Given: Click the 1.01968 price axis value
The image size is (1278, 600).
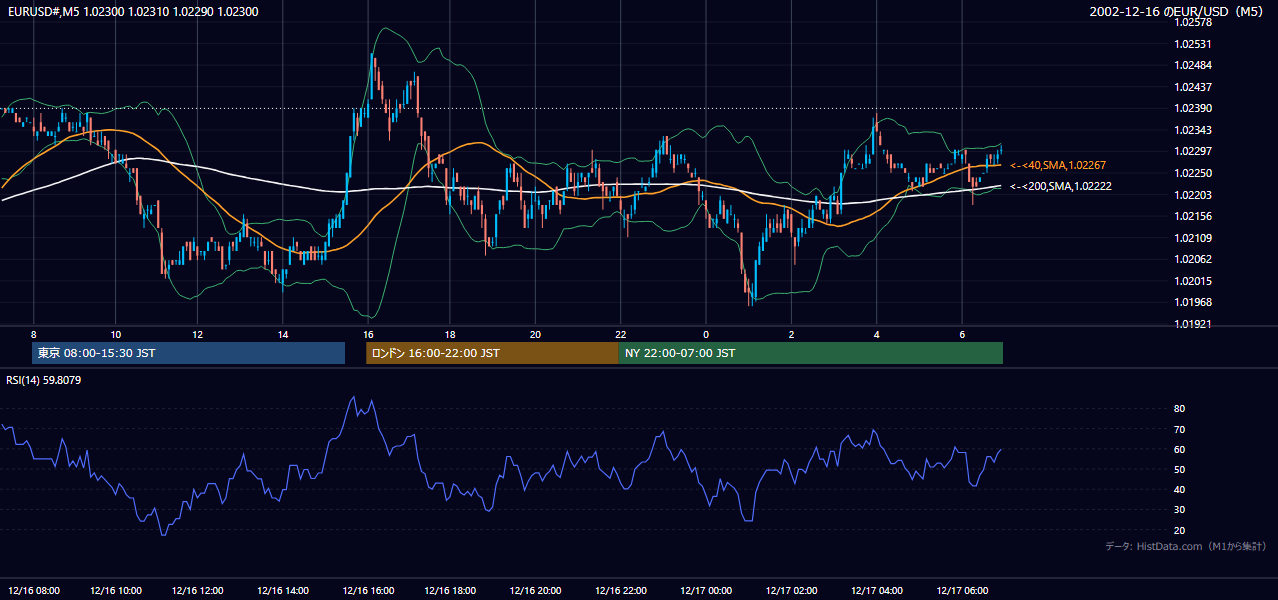Looking at the screenshot, I should (1193, 302).
